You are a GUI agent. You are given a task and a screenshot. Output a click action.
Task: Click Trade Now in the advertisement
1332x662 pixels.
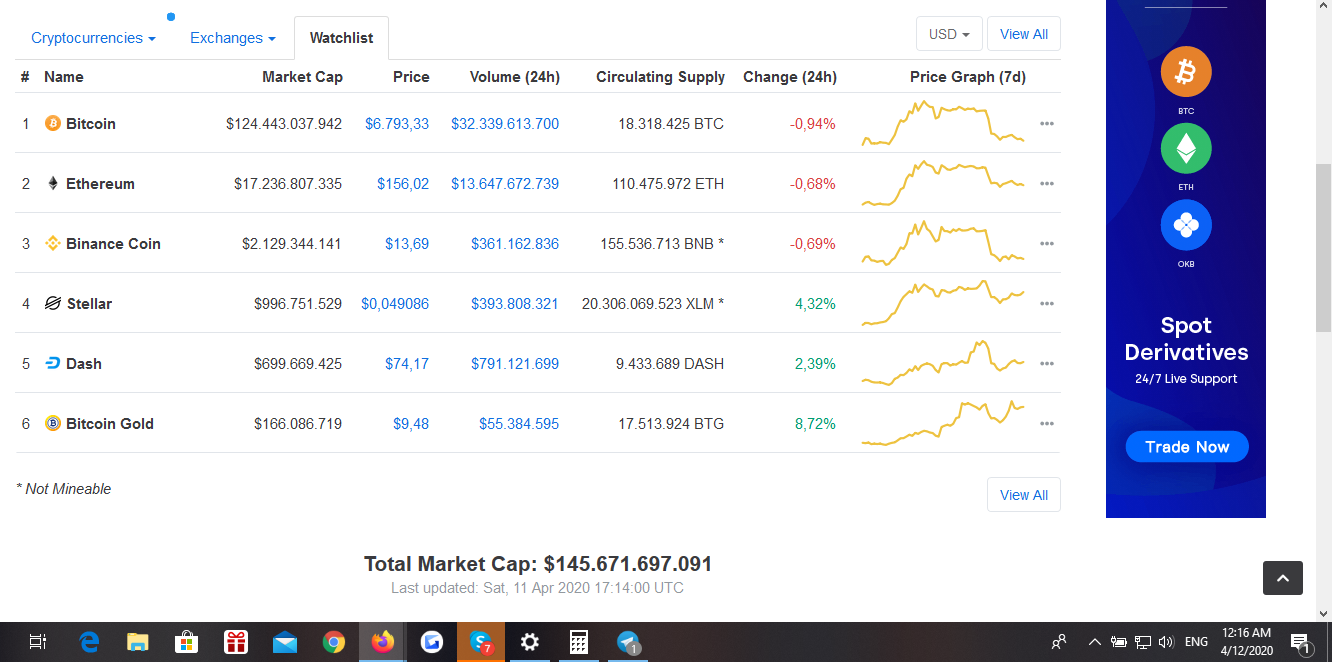[x=1187, y=447]
